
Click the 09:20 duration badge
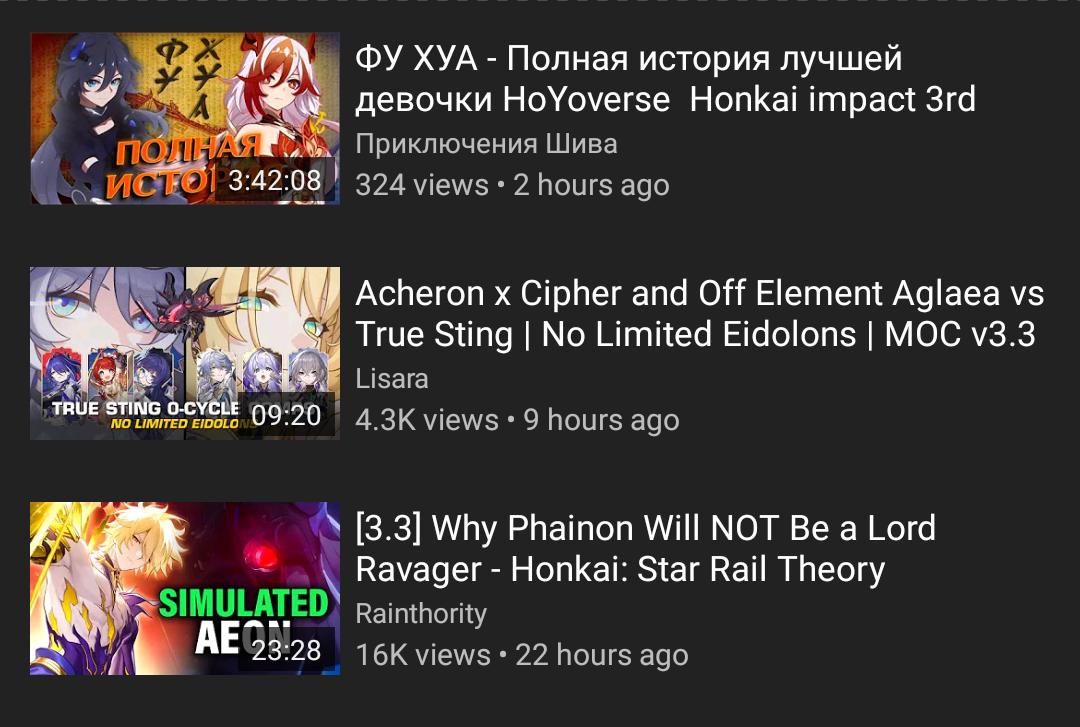pos(287,416)
